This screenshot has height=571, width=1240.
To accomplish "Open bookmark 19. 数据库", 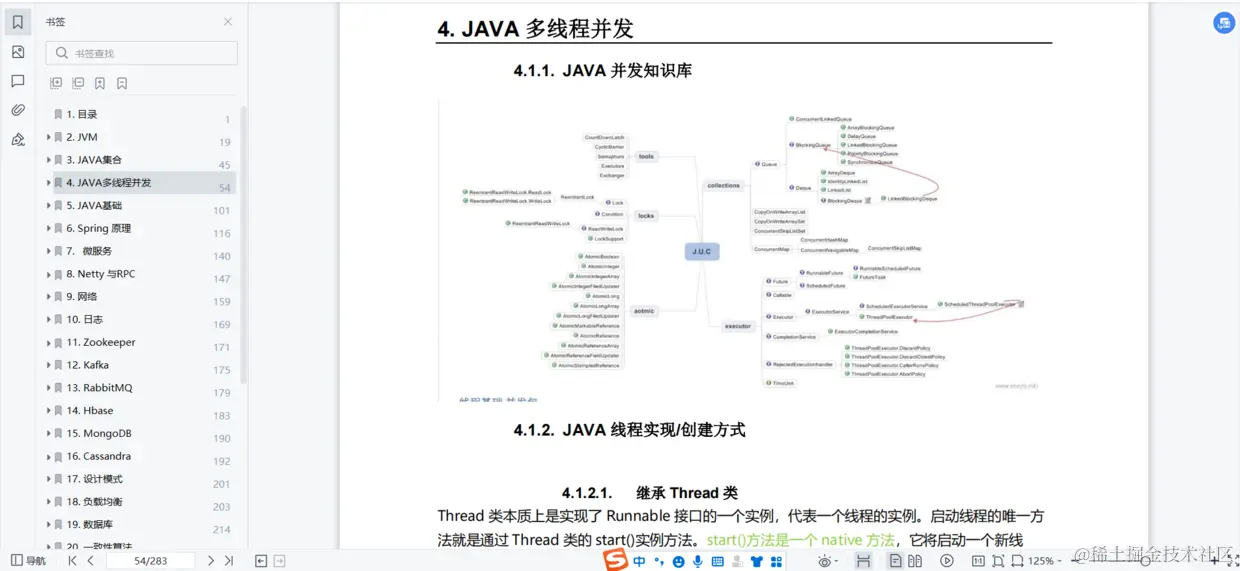I will pos(89,525).
